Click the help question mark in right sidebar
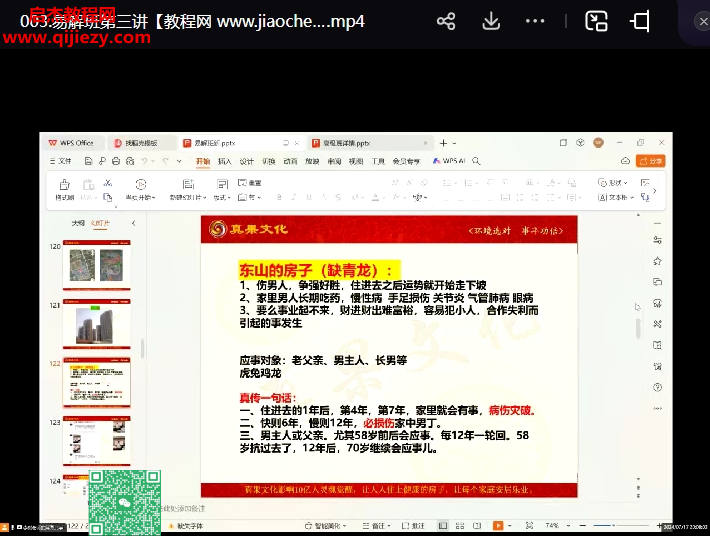This screenshot has width=710, height=536. [657, 388]
